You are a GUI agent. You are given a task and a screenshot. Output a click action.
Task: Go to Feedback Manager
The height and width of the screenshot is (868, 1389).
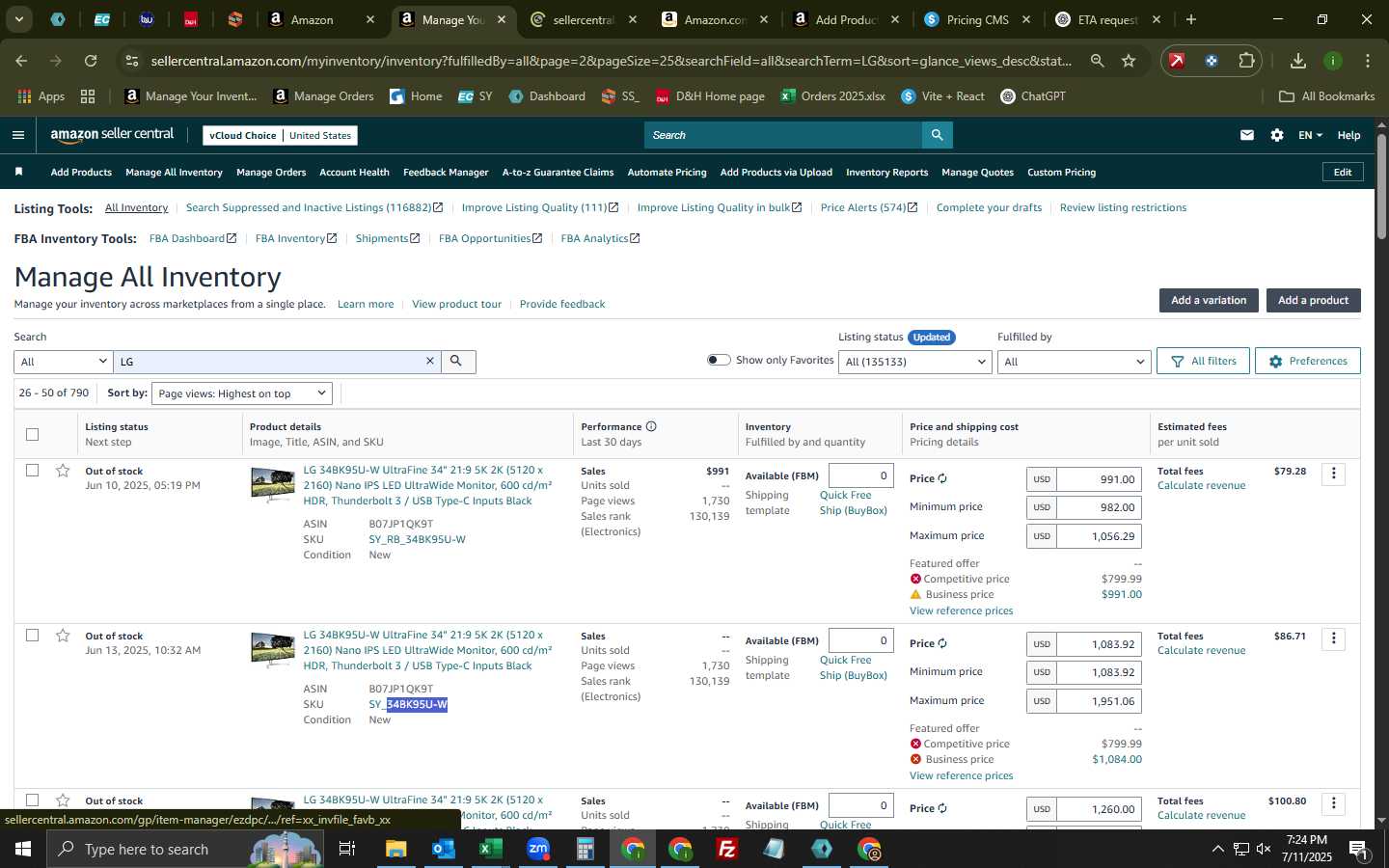[446, 173]
